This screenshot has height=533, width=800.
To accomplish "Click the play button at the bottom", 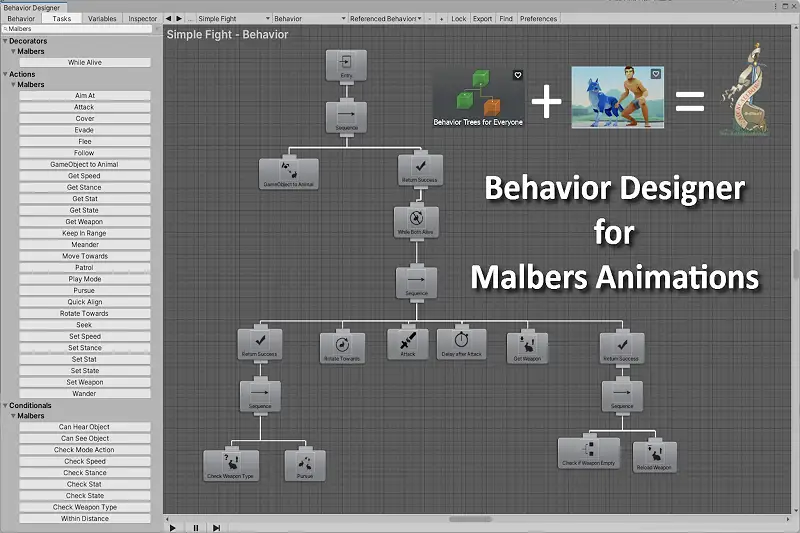I will [x=172, y=528].
